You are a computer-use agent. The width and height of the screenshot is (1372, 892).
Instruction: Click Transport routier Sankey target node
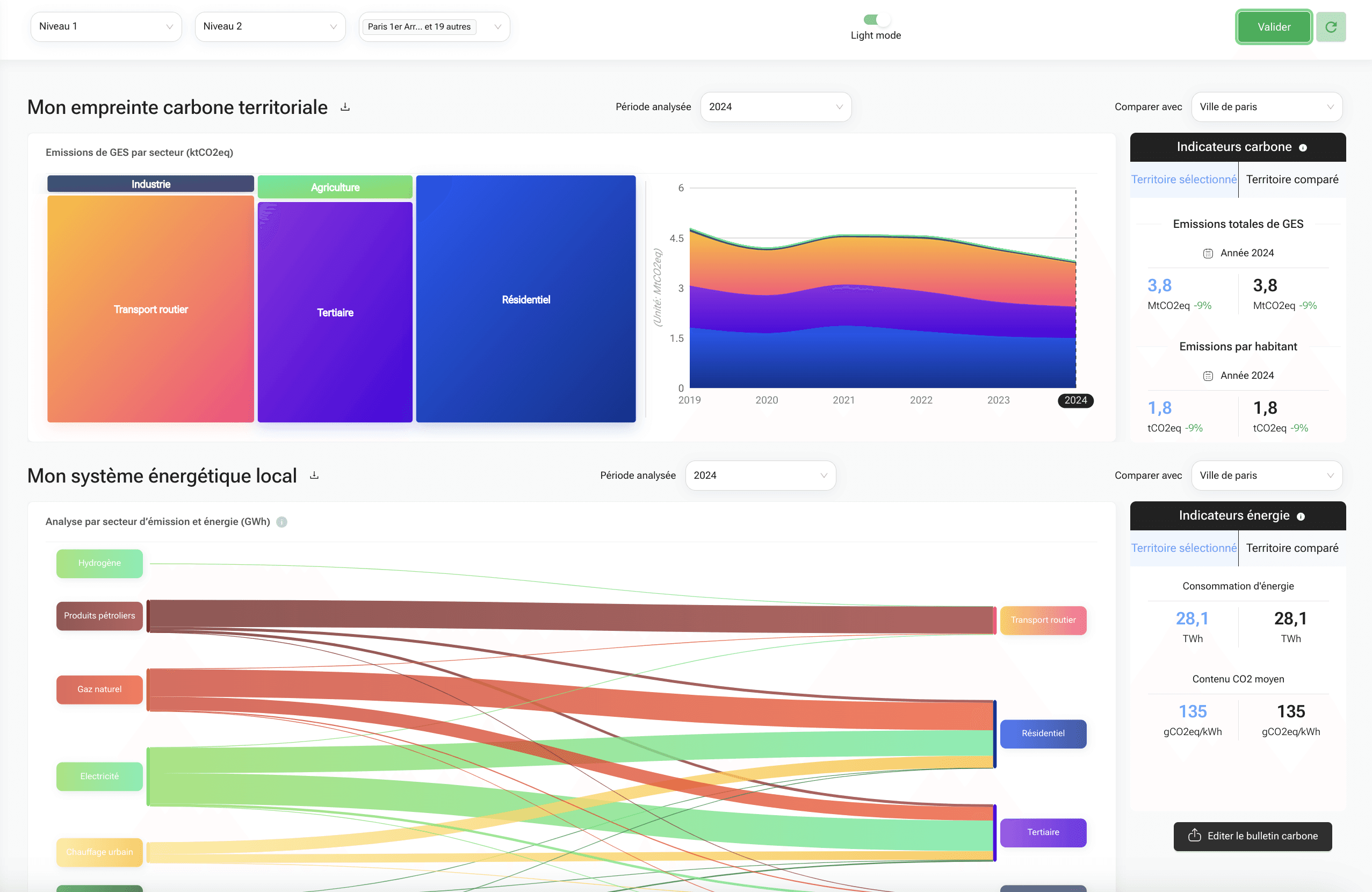(1043, 620)
